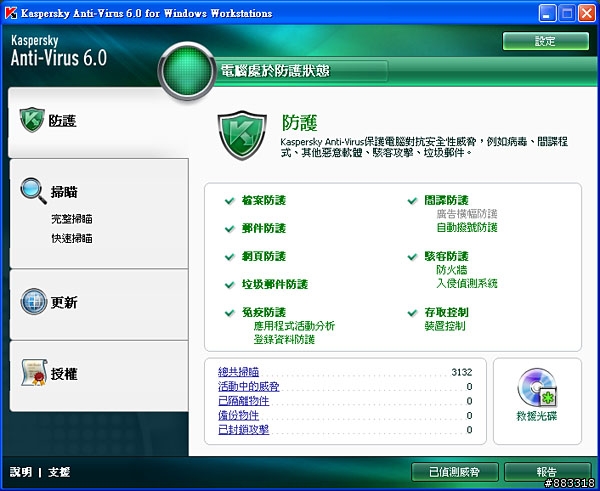
Task: Open 垃圾郵件防護 component
Action: coord(275,284)
